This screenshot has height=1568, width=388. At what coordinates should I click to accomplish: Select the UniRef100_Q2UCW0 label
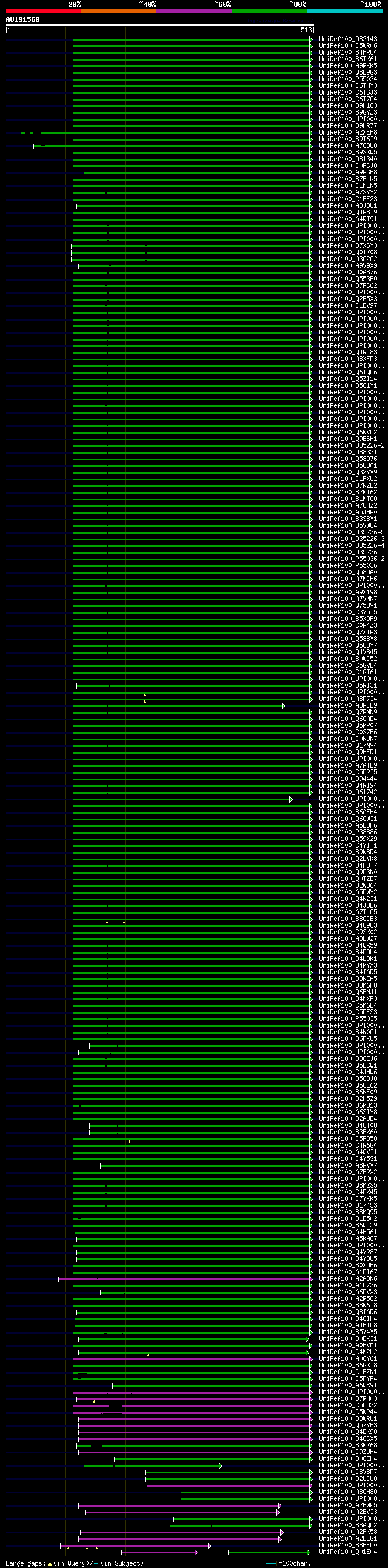pyautogui.click(x=348, y=1478)
